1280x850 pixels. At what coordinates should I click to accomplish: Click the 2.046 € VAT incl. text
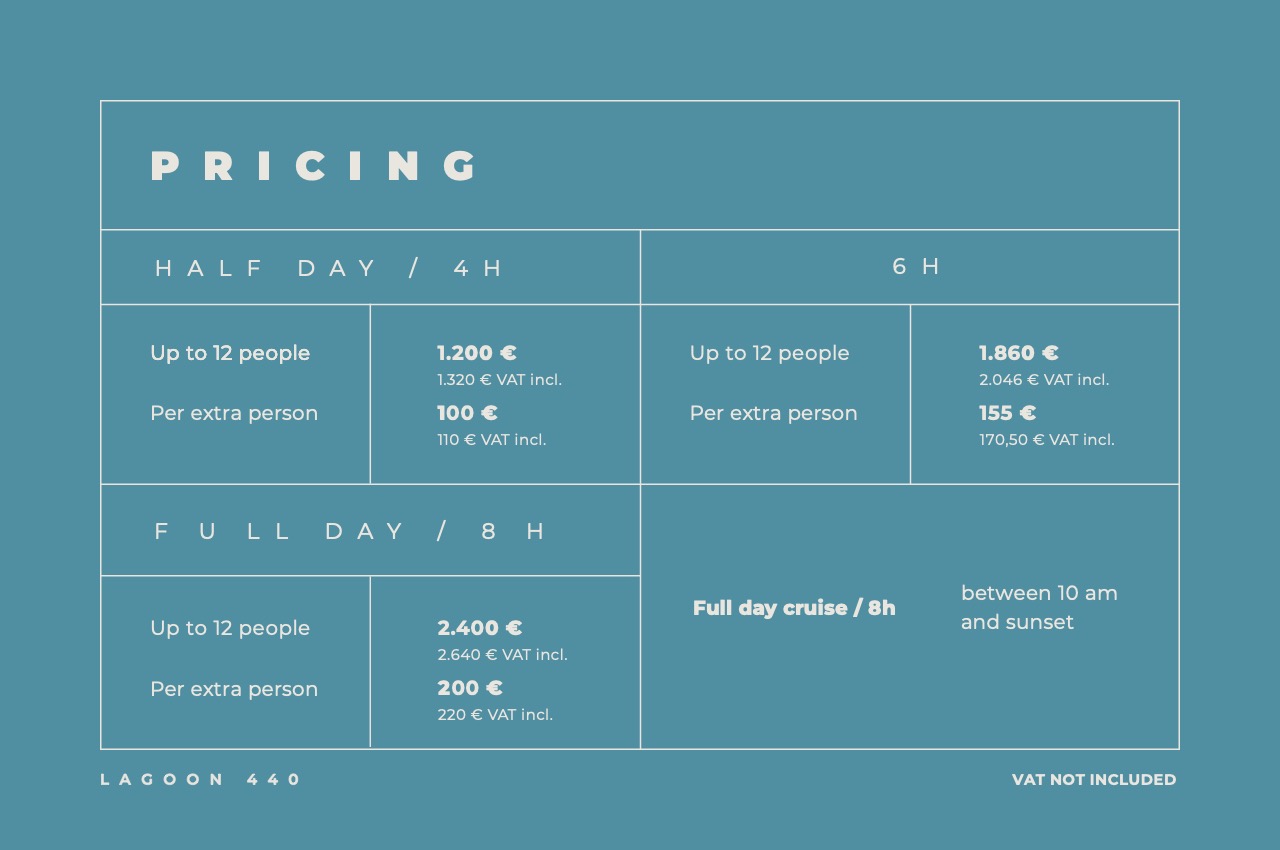tap(1044, 380)
